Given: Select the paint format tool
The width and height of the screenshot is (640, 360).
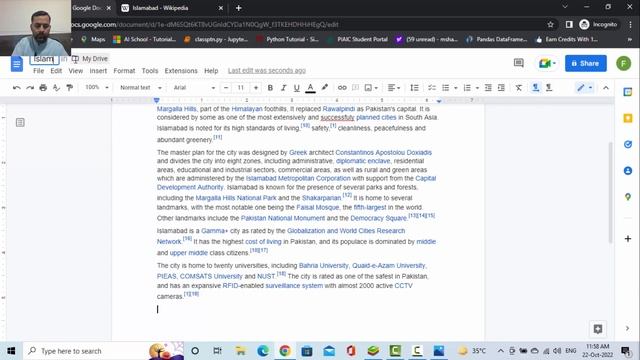Looking at the screenshot, I should point(70,88).
